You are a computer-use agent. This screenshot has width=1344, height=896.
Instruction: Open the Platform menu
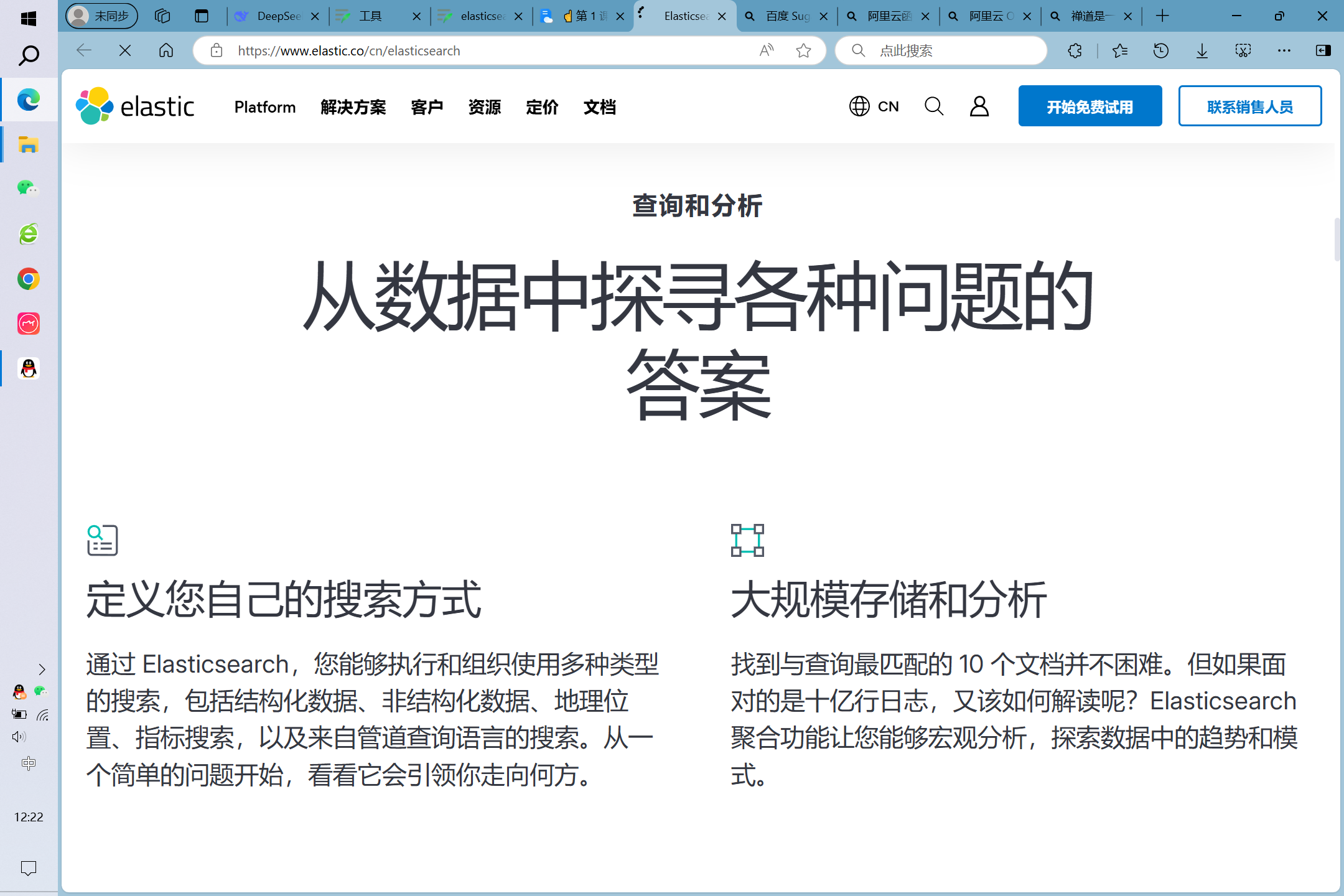click(x=265, y=107)
